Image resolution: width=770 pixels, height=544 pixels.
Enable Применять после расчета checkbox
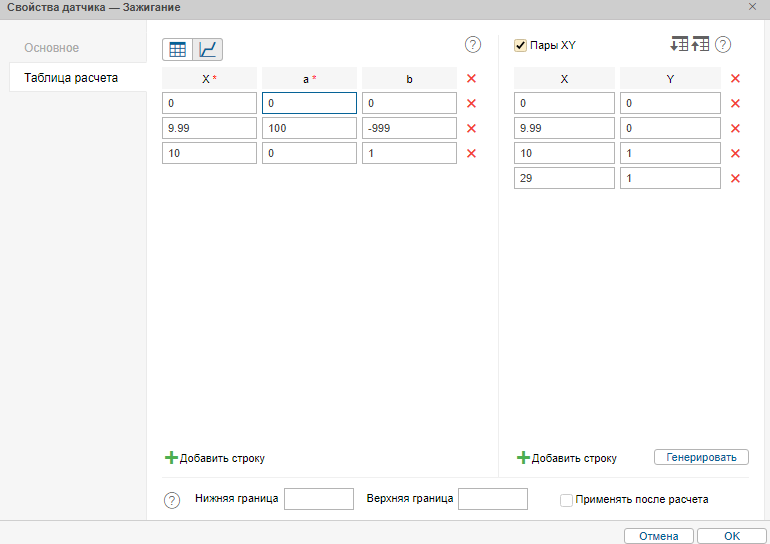coord(566,499)
